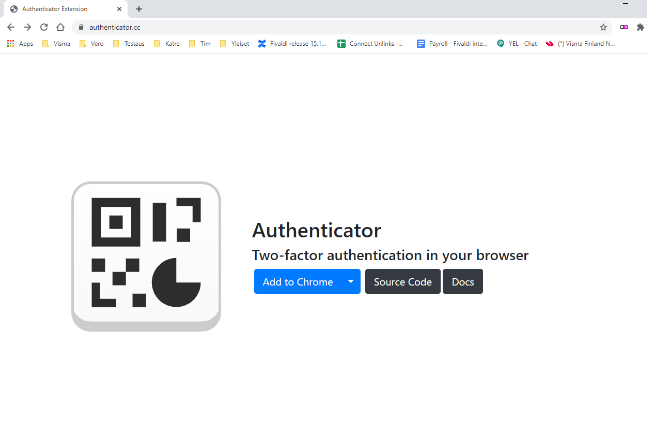This screenshot has width=647, height=439.
Task: Minimize the browser window
Action: (x=626, y=3)
